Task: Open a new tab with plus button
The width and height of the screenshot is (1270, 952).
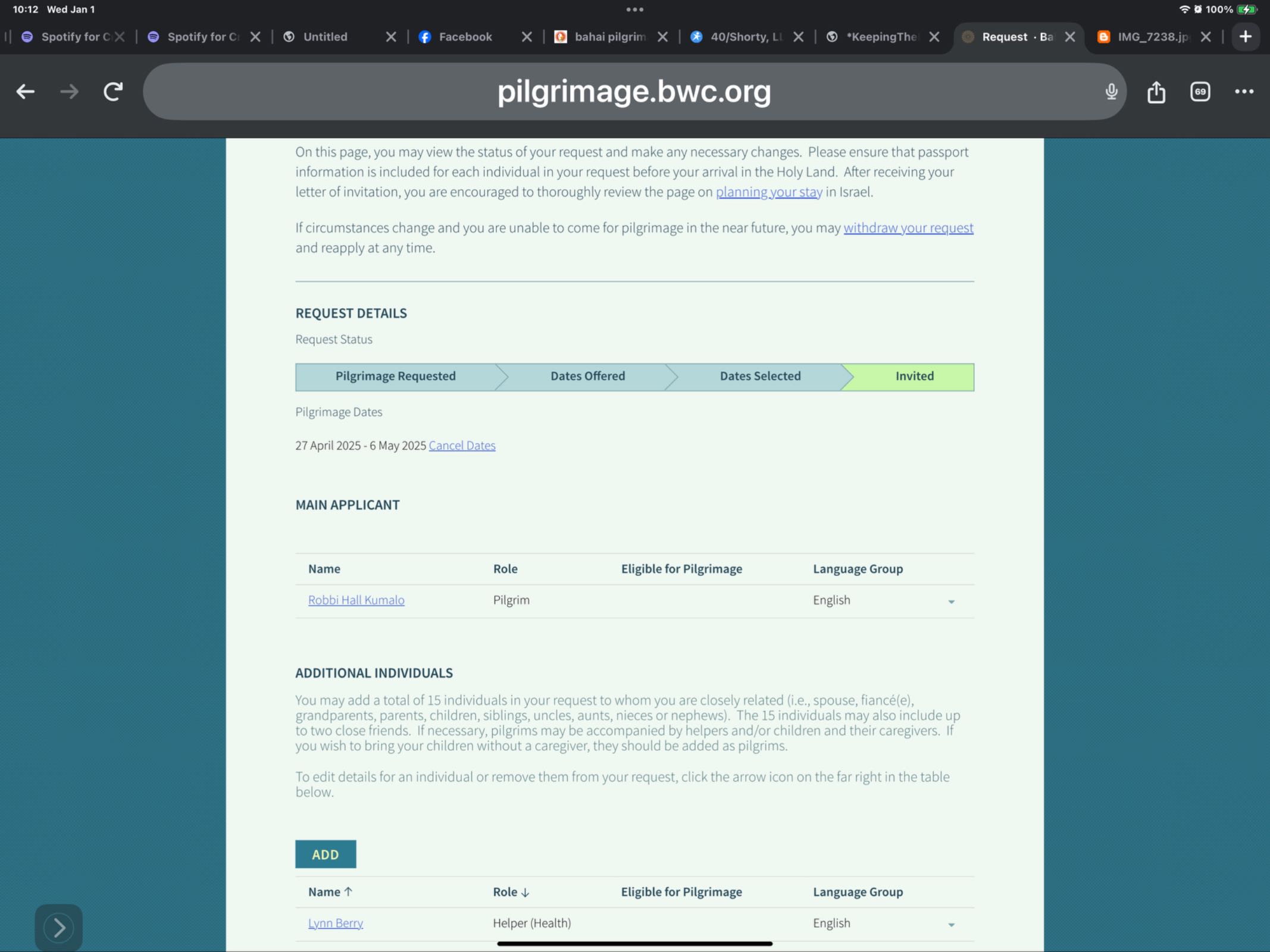Action: [x=1245, y=37]
